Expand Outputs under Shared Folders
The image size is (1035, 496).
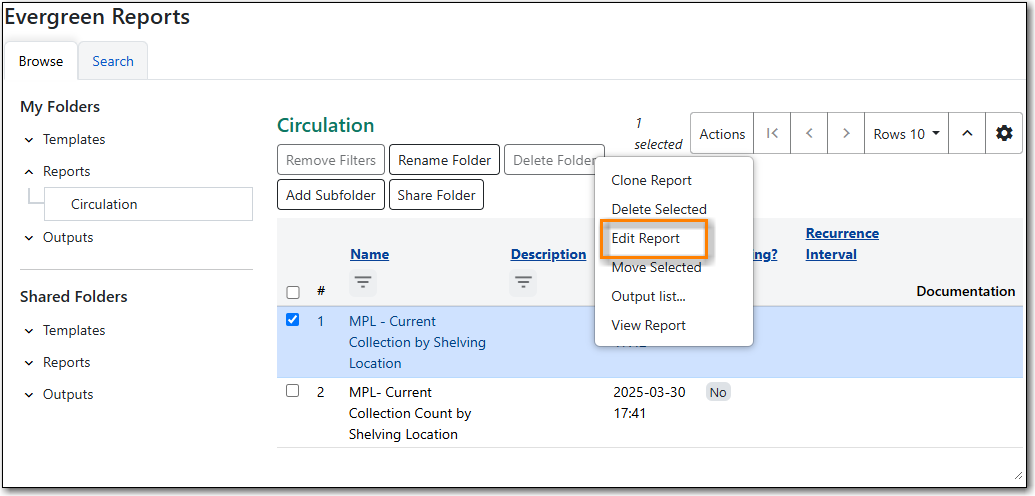click(59, 394)
